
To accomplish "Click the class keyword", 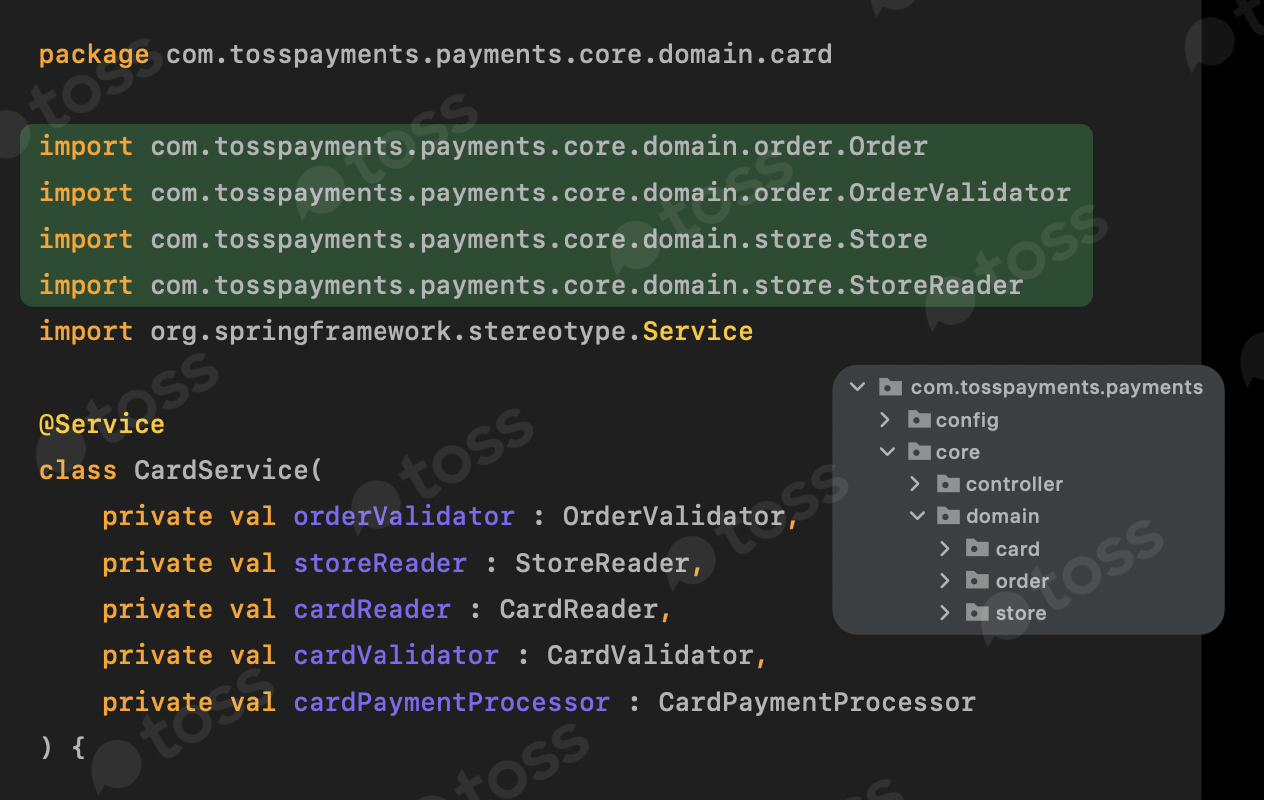I will pyautogui.click(x=78, y=470).
